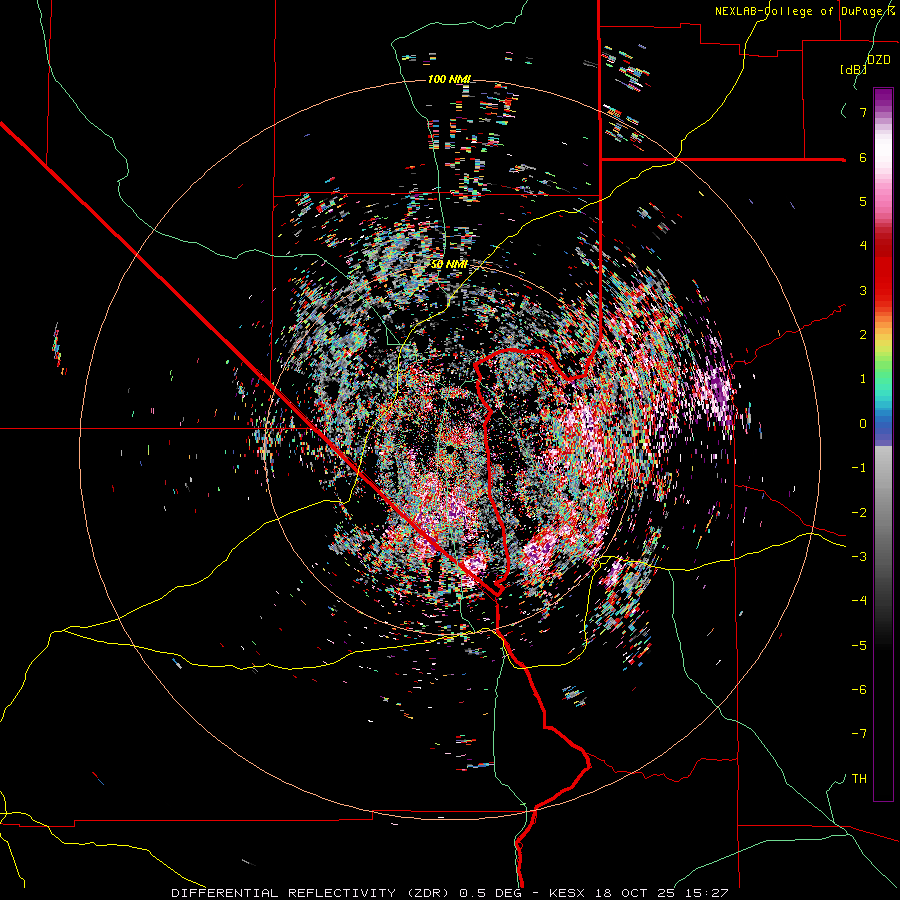Screen dimensions: 900x900
Task: Click the -4 value on the dB scale
Action: [x=859, y=601]
